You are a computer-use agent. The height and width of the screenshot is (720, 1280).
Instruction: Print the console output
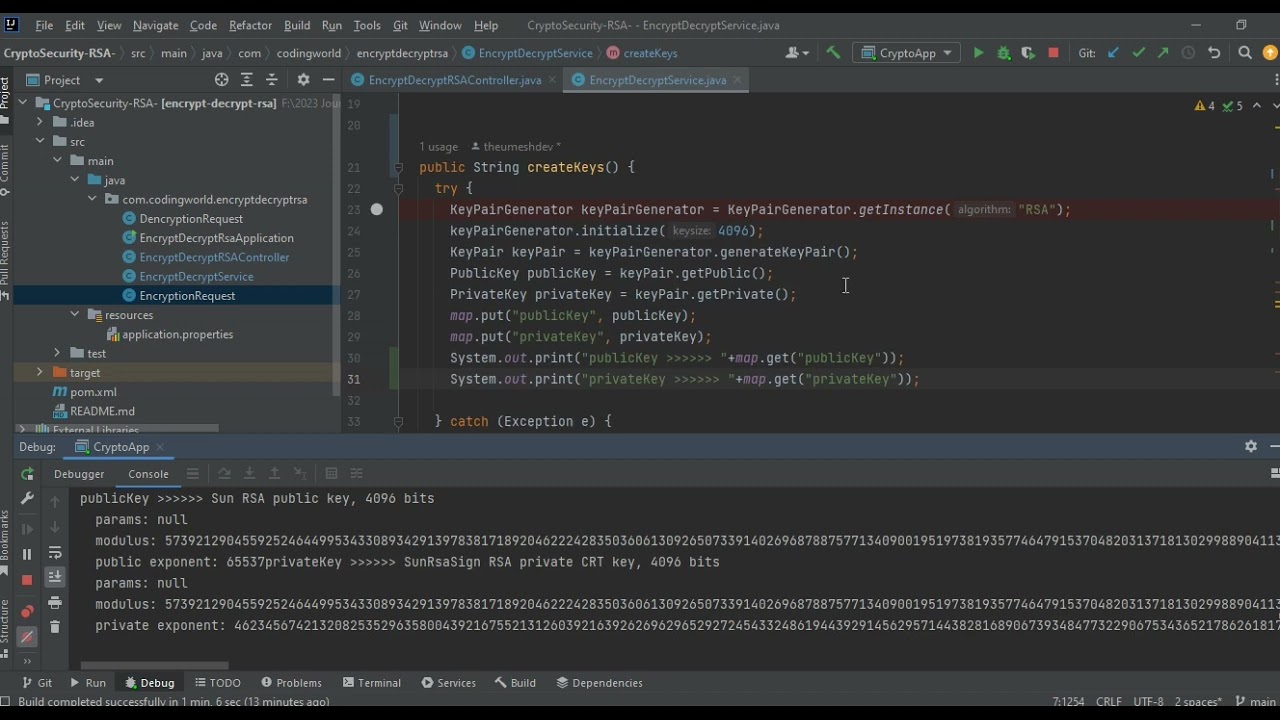click(55, 603)
